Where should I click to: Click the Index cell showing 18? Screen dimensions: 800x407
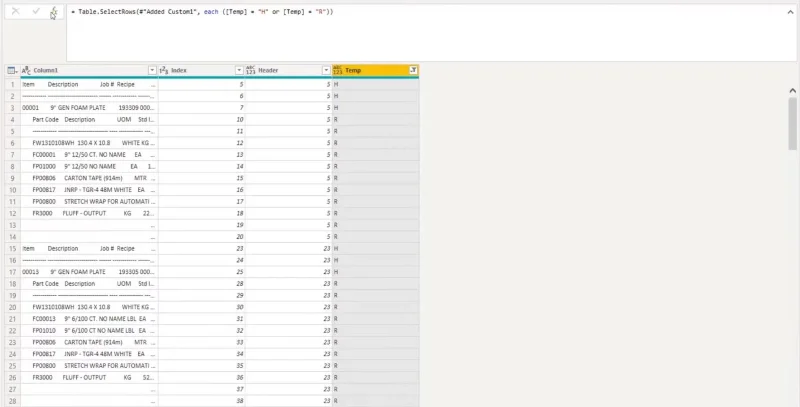coord(202,213)
